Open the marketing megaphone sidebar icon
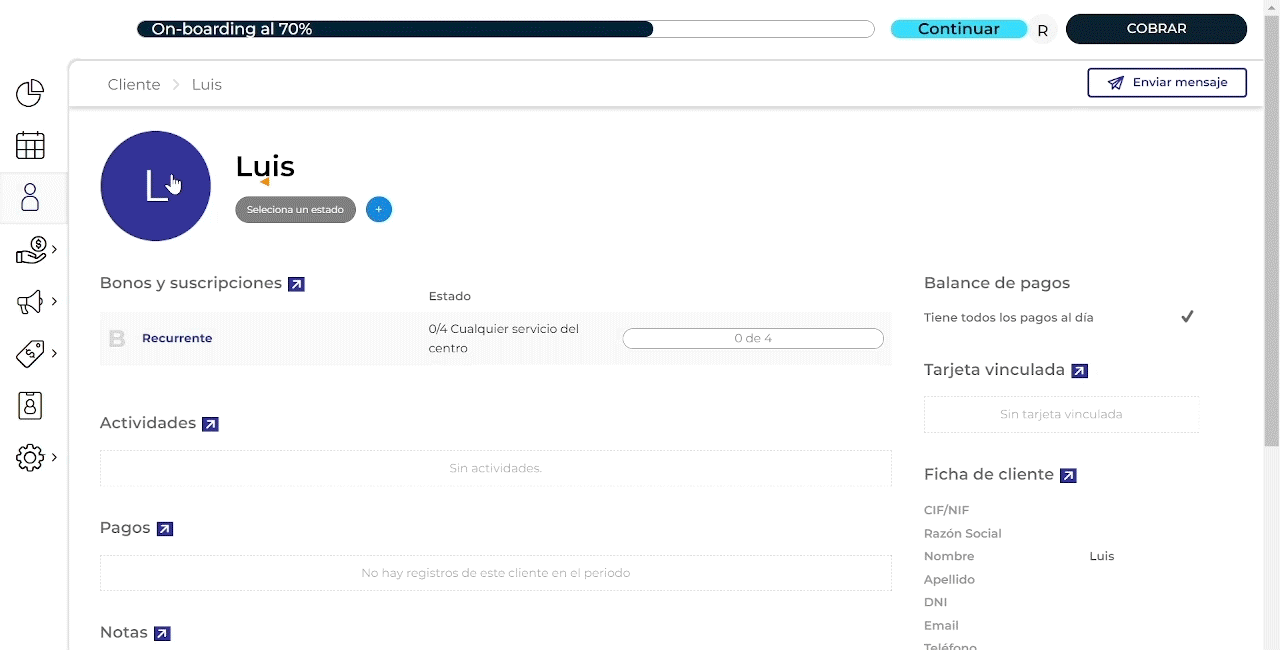This screenshot has height=650, width=1280. tap(30, 302)
